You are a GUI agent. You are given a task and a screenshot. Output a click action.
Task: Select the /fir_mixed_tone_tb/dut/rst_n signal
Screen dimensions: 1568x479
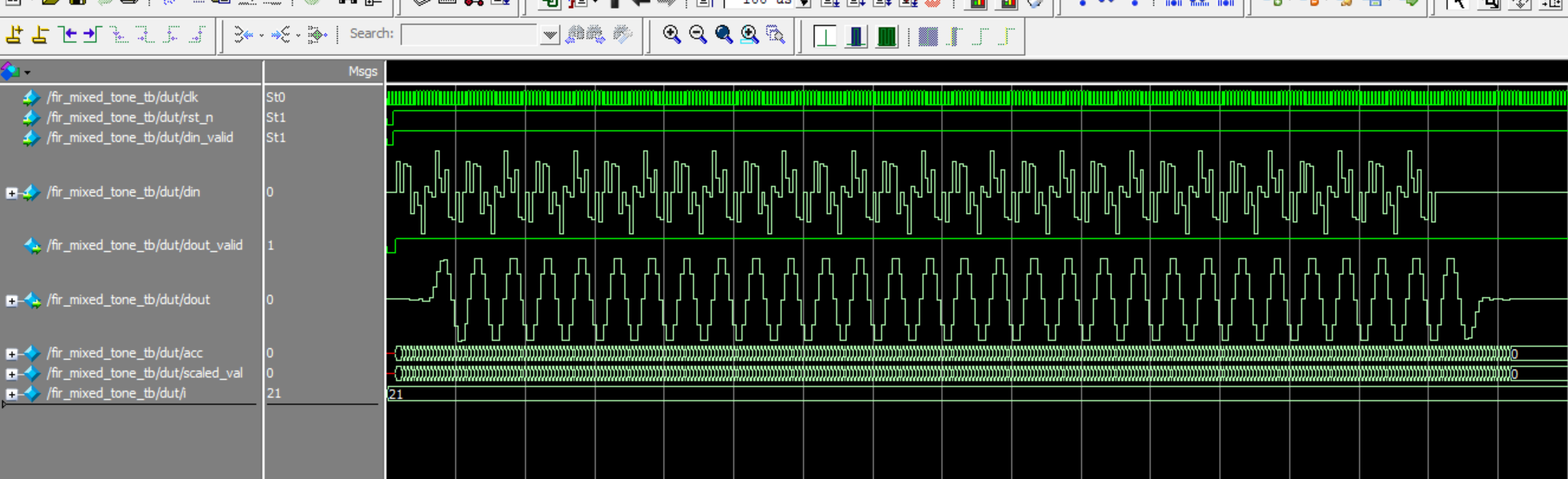[x=129, y=117]
